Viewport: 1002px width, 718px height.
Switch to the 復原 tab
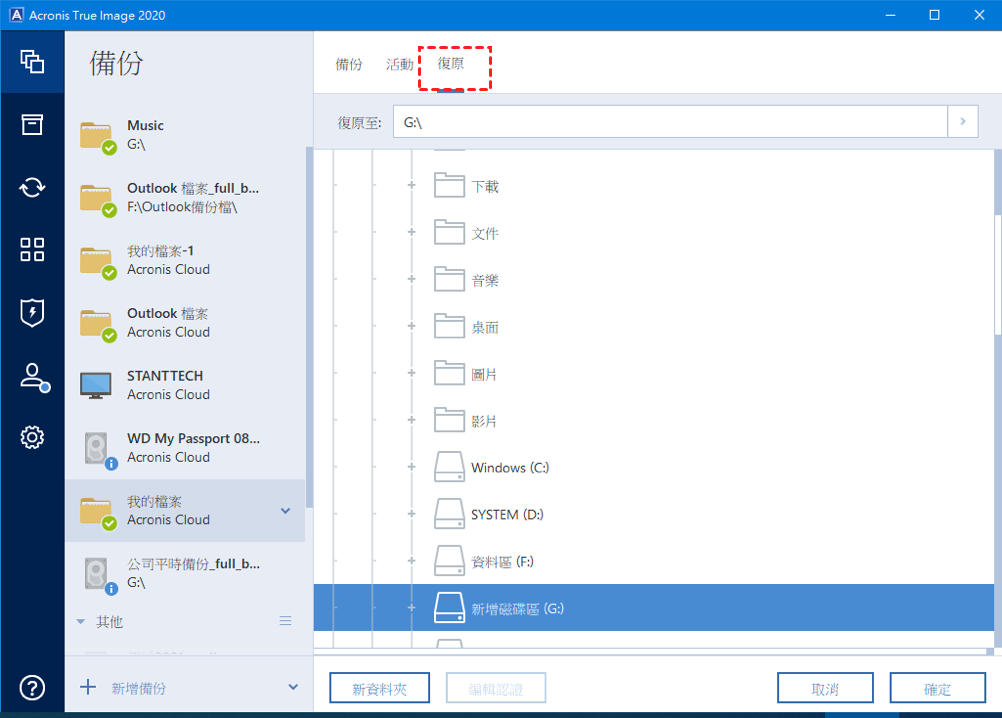[x=451, y=64]
